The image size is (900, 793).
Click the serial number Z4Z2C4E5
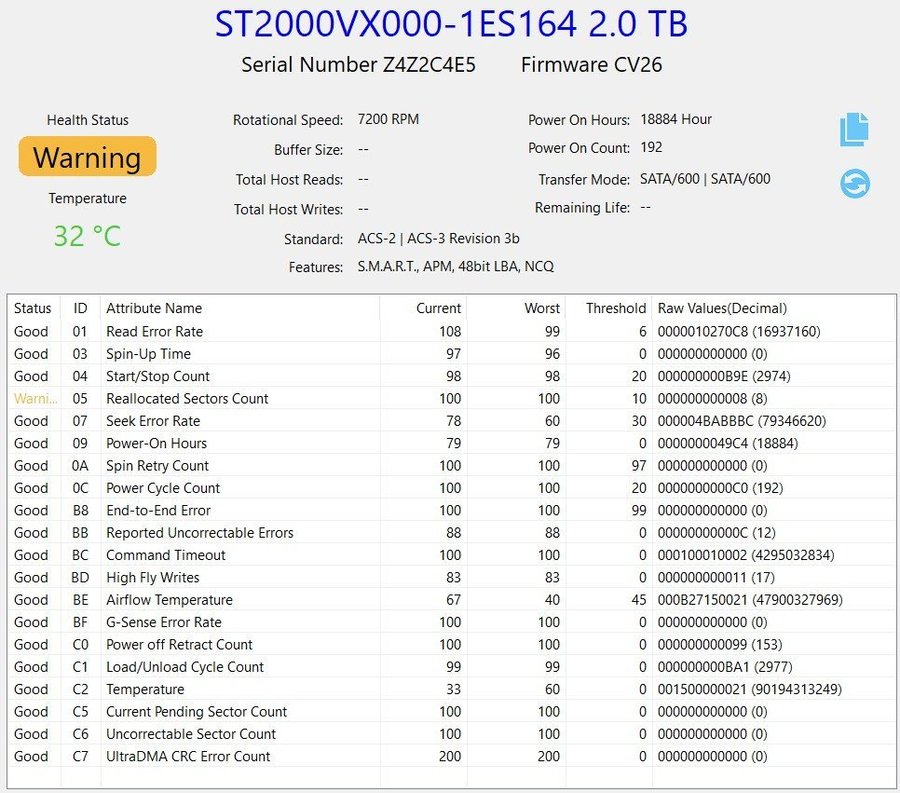point(429,65)
